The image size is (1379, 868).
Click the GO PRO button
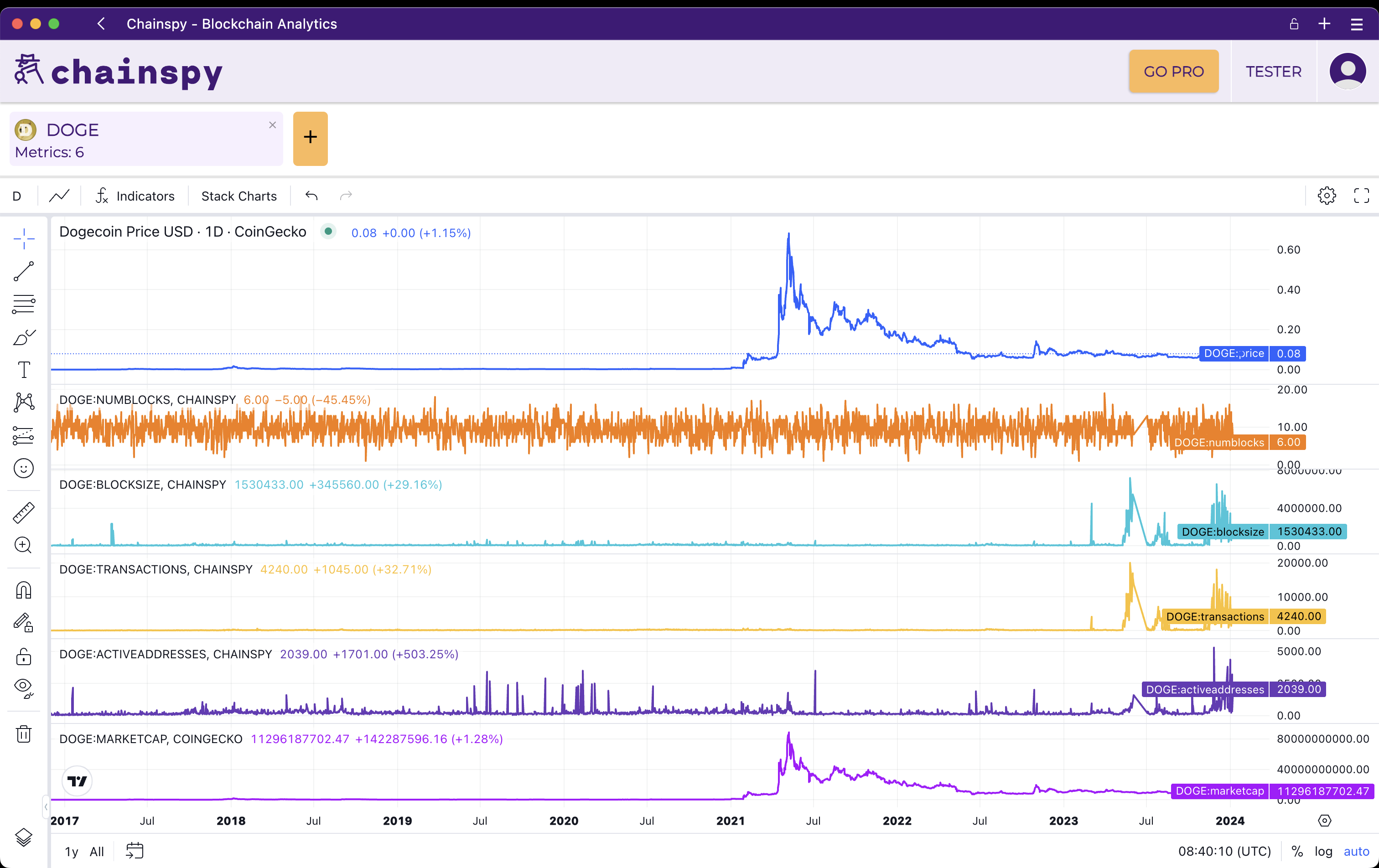pos(1173,72)
